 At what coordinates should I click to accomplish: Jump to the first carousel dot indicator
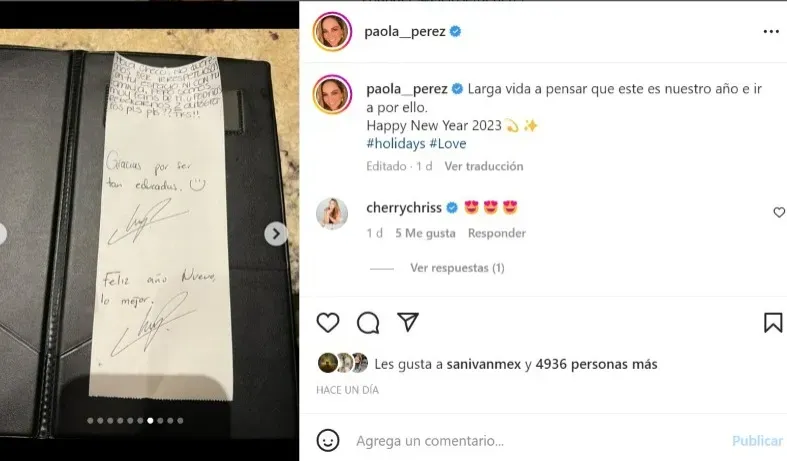point(90,421)
